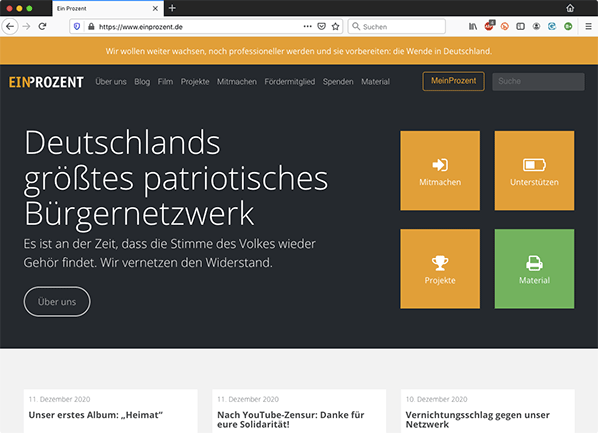Screen dimensions: 598x433
Task: Open the Film nav item
Action: click(165, 82)
